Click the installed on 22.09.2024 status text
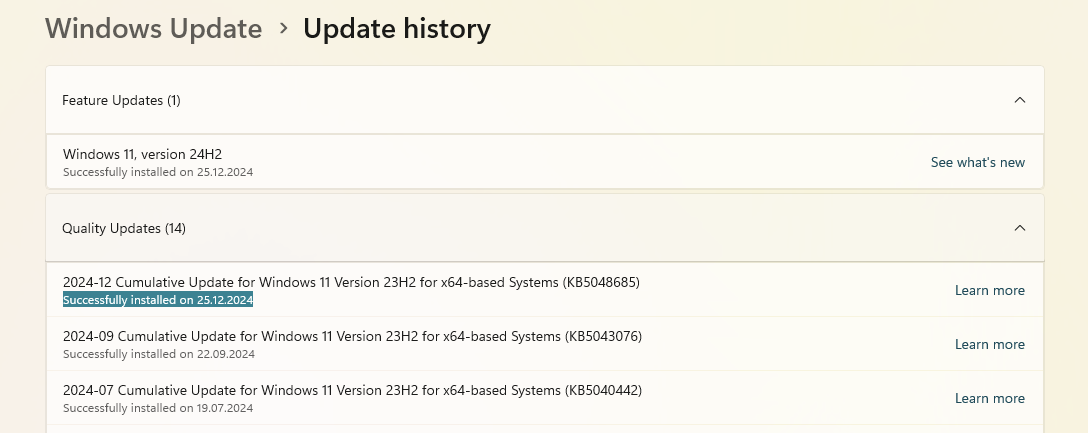This screenshot has width=1088, height=433. 159,354
